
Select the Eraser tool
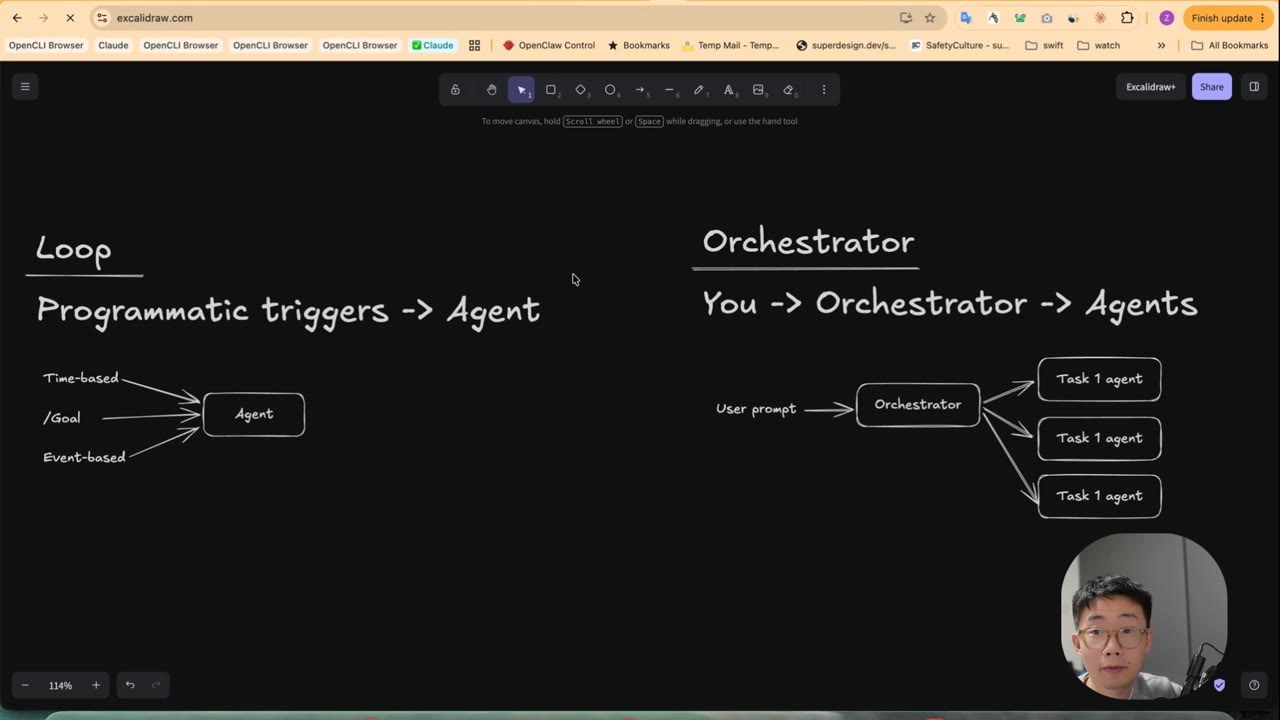(788, 90)
